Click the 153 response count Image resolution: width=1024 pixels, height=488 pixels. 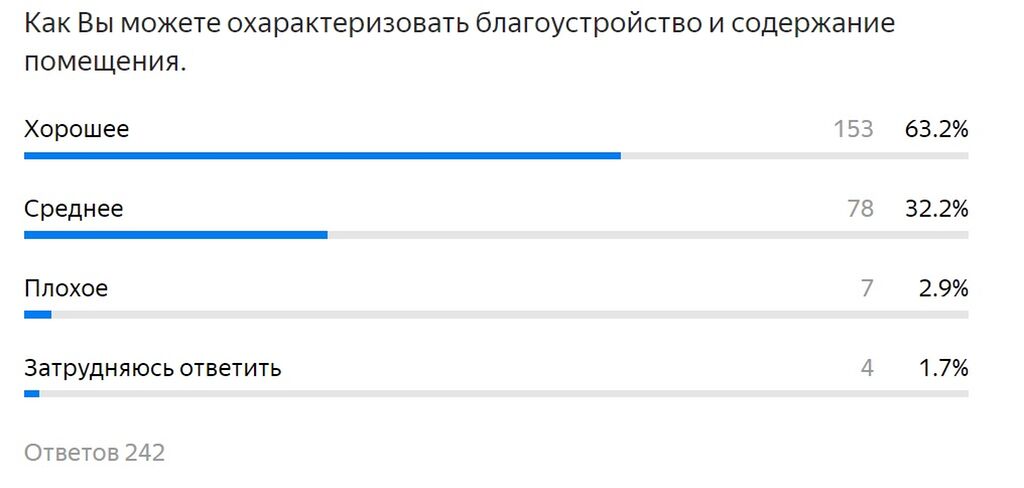click(853, 129)
